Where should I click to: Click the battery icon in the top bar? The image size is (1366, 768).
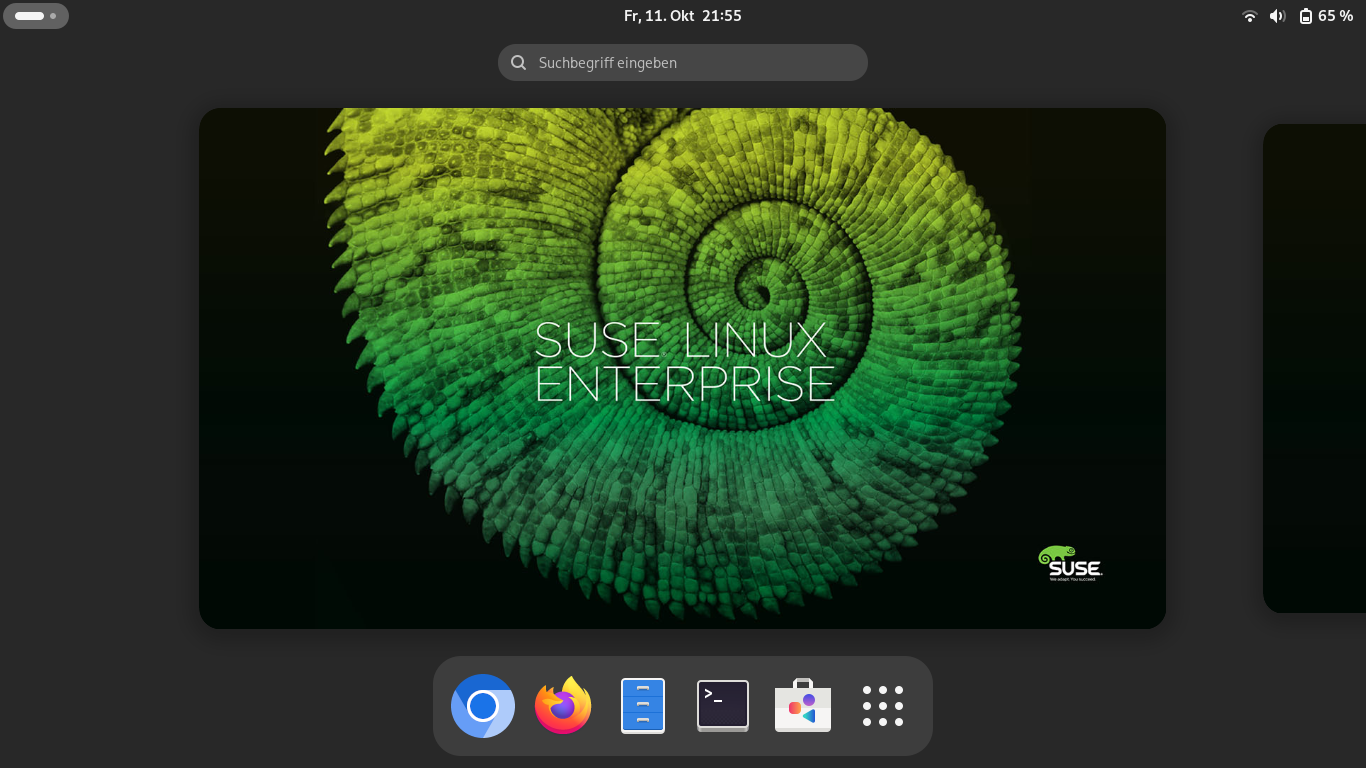tap(1306, 15)
